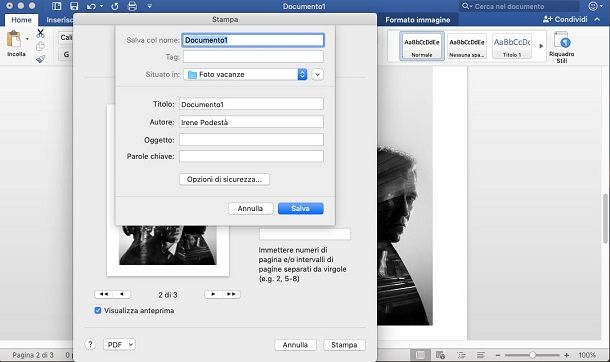
Task: Toggle Visualizza anteprima checkbox
Action: click(98, 310)
